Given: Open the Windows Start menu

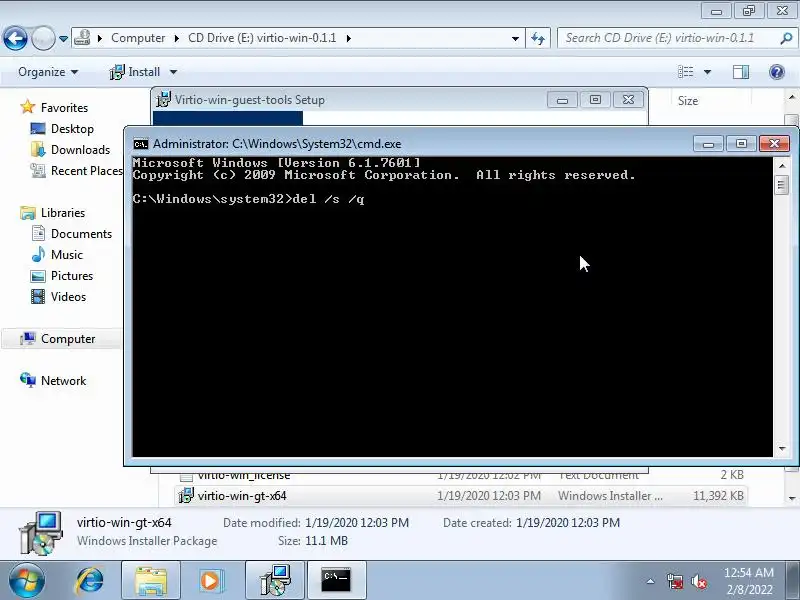Looking at the screenshot, I should [26, 581].
